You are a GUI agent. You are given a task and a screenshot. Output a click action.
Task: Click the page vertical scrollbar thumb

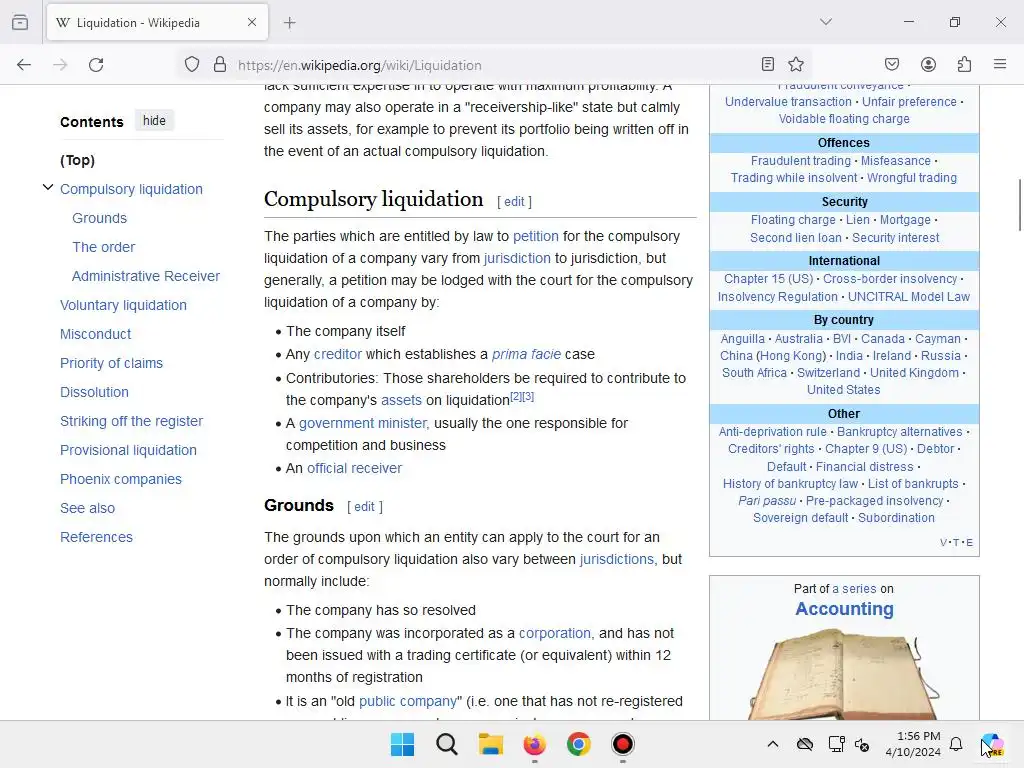[x=1019, y=204]
